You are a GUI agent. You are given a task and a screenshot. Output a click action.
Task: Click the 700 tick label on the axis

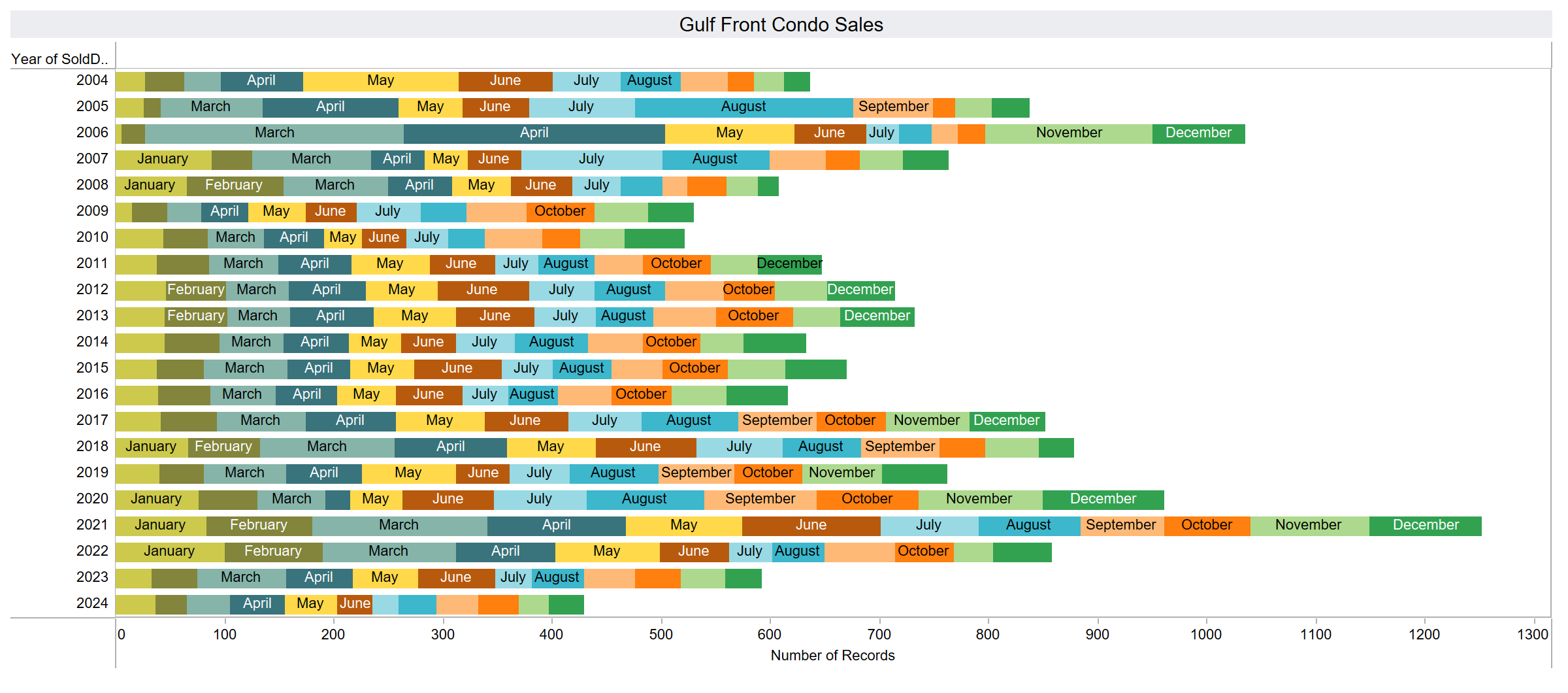pyautogui.click(x=879, y=634)
